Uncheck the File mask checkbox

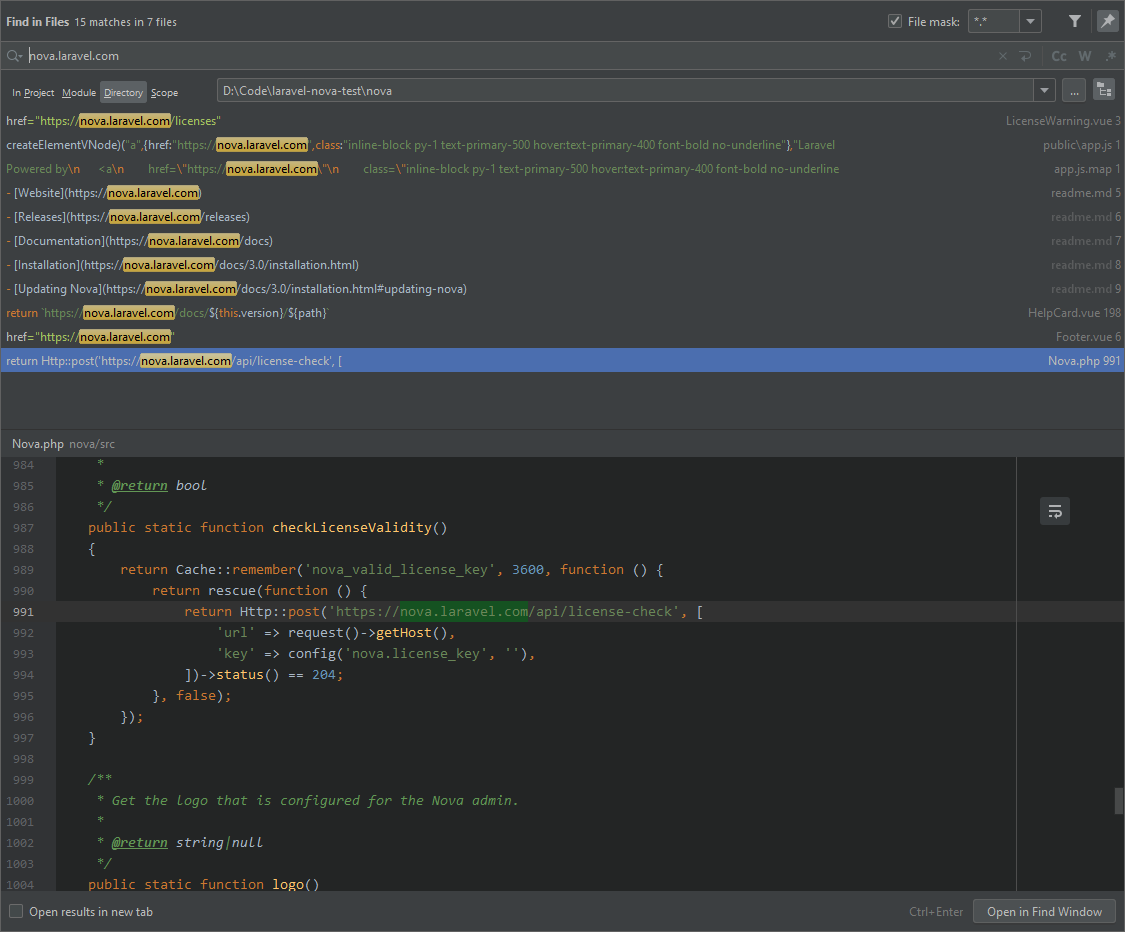895,21
